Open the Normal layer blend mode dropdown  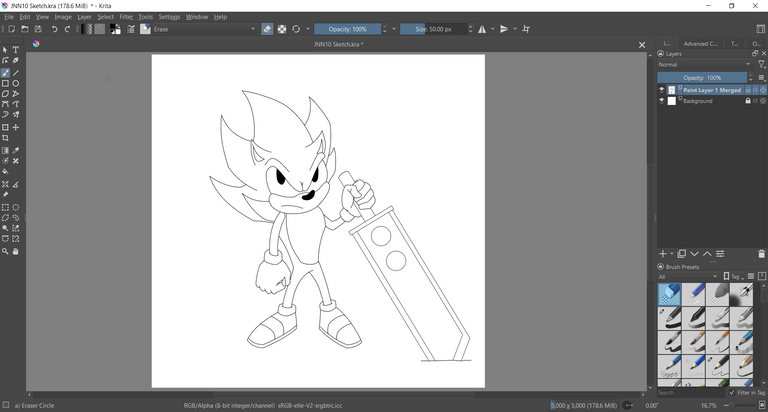click(704, 65)
